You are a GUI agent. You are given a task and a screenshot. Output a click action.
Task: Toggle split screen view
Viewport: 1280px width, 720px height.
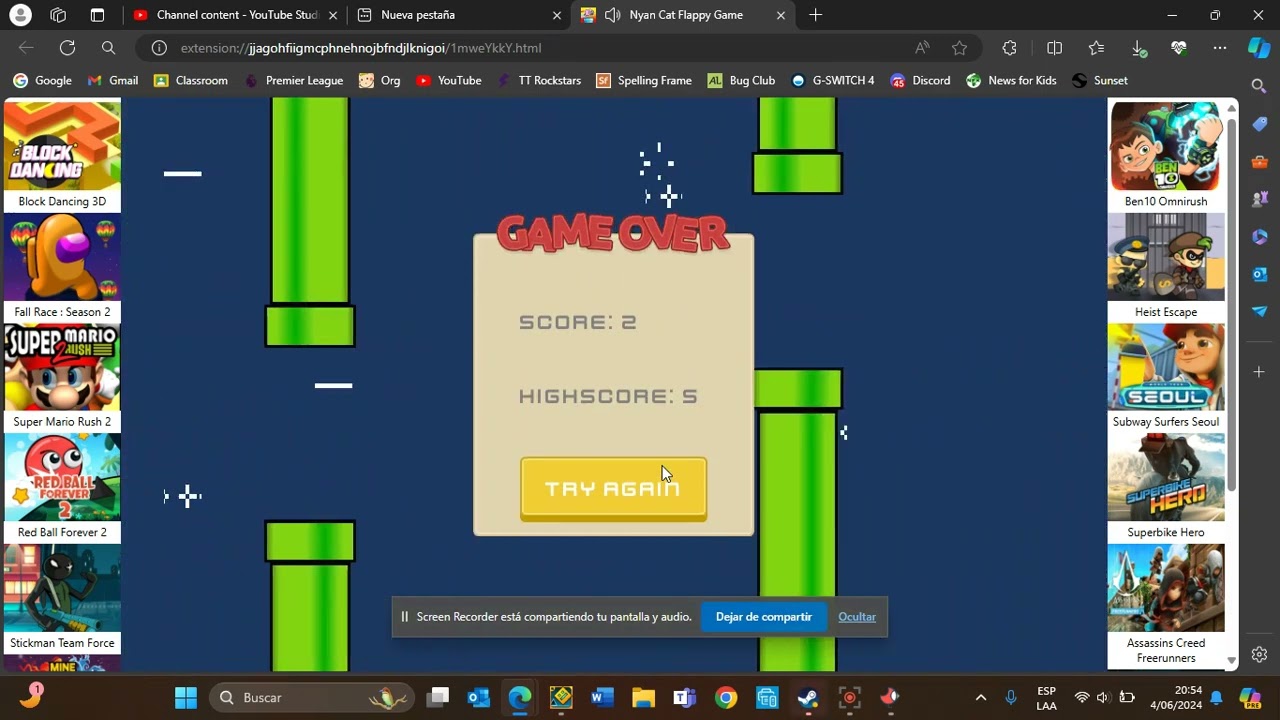tap(1054, 48)
